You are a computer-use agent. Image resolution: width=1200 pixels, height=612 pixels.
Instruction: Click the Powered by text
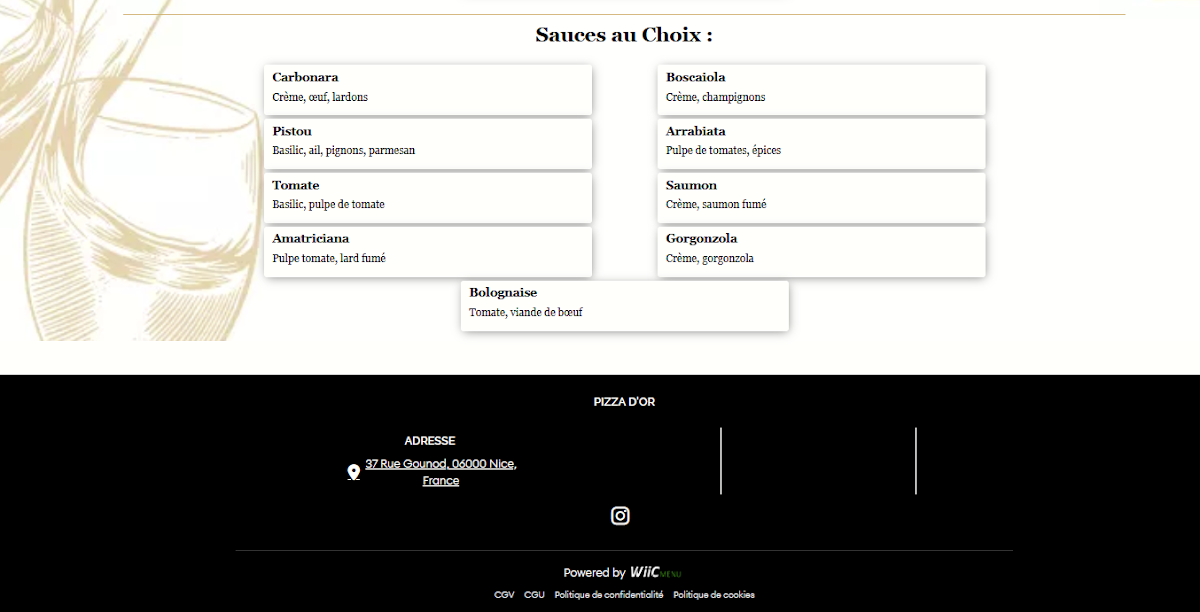click(x=594, y=573)
